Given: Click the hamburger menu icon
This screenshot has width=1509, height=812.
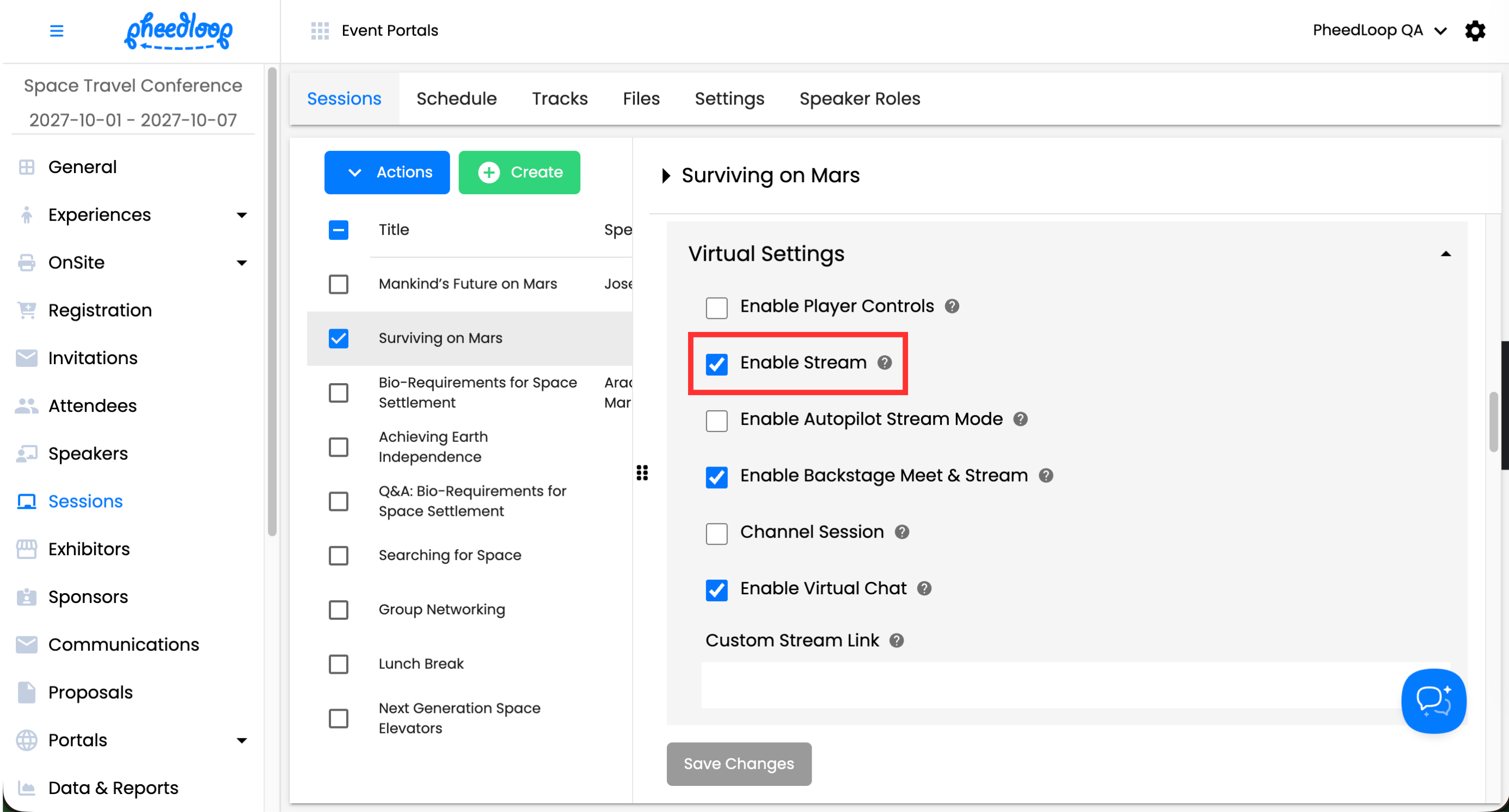Looking at the screenshot, I should point(56,30).
